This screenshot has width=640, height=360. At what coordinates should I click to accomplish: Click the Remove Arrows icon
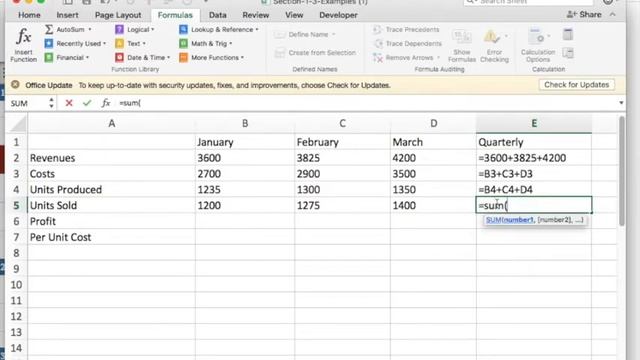tap(378, 58)
